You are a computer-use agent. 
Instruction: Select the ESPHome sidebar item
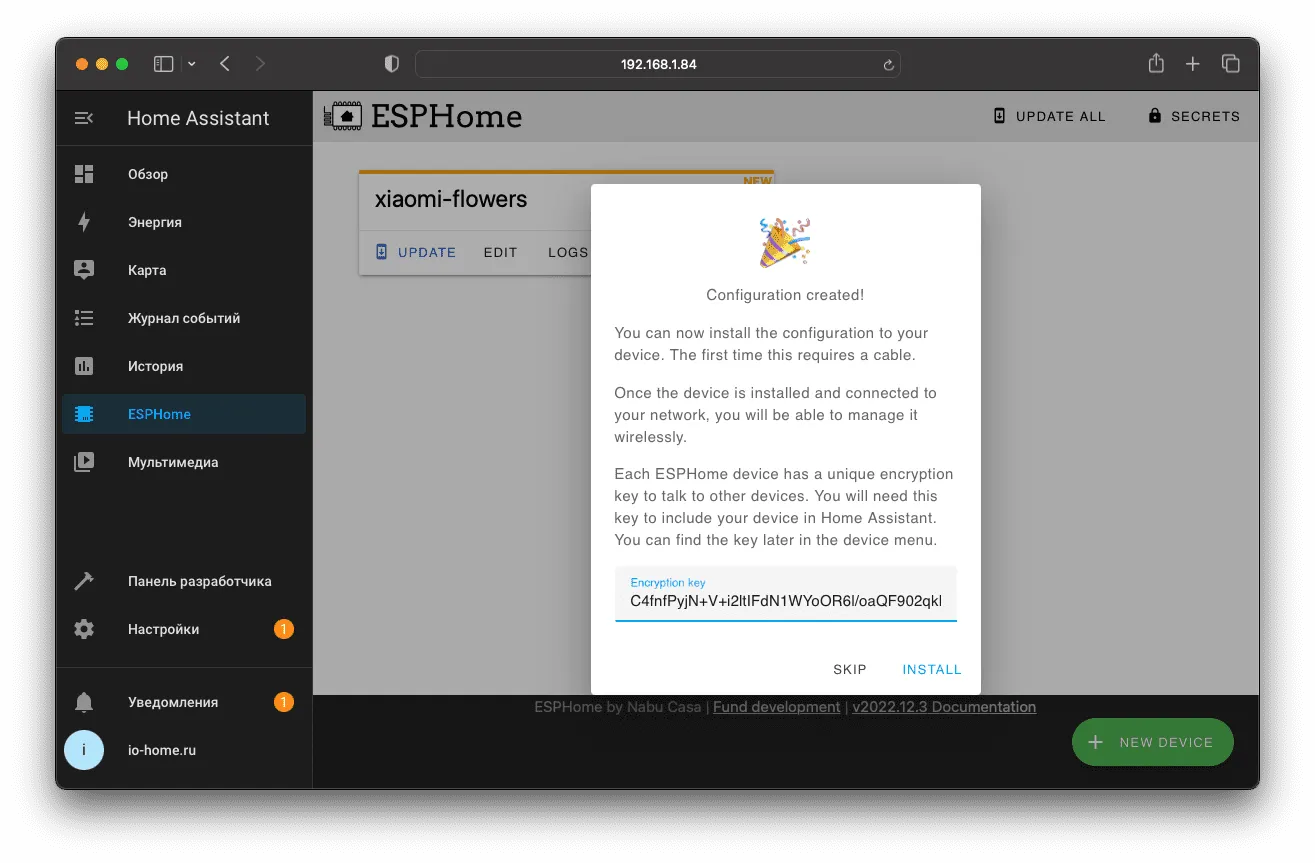184,414
